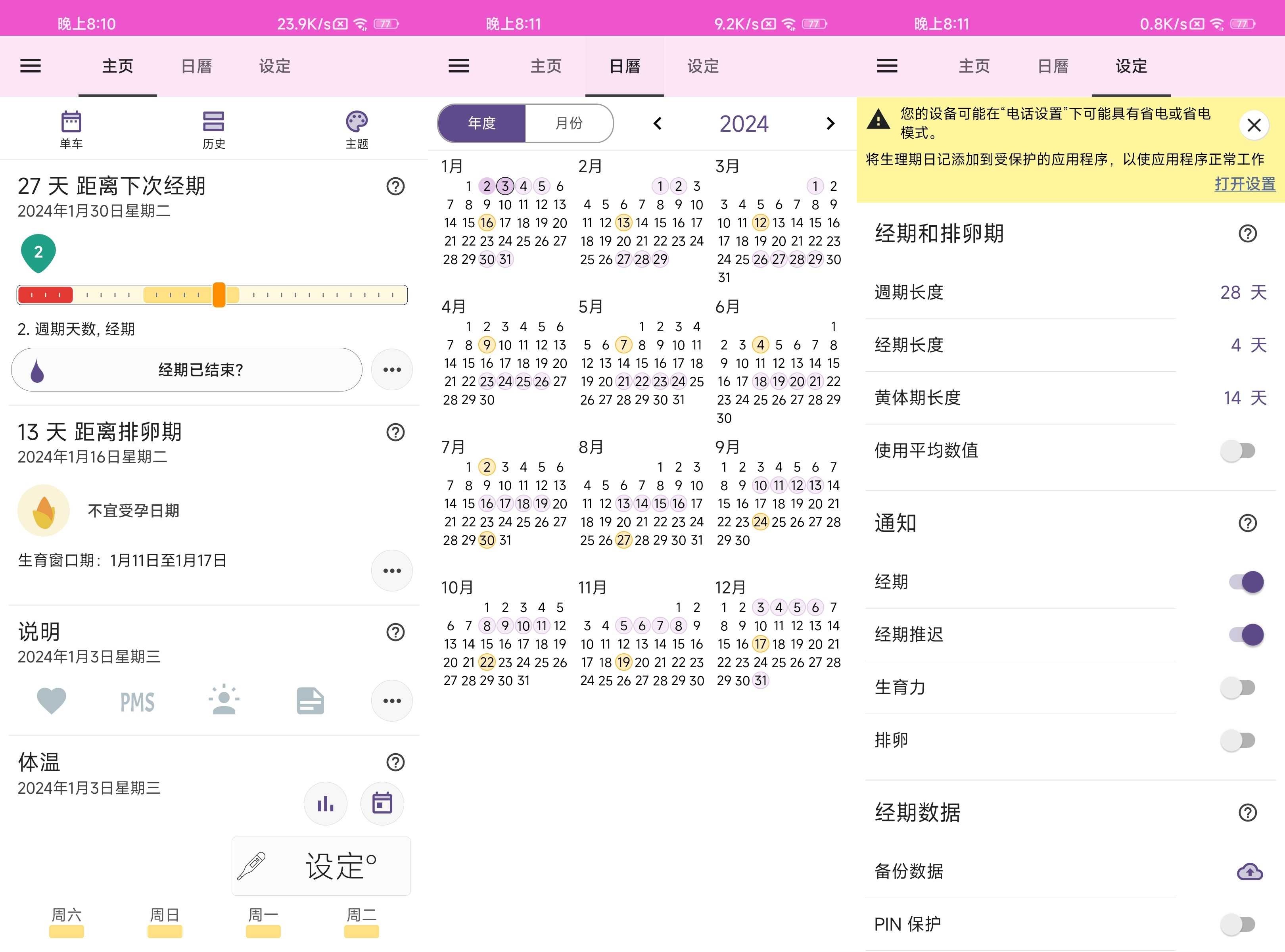Screen dimensions: 1285x952
Task: Switch to 日曆 tab on settings screen
Action: (x=1053, y=66)
